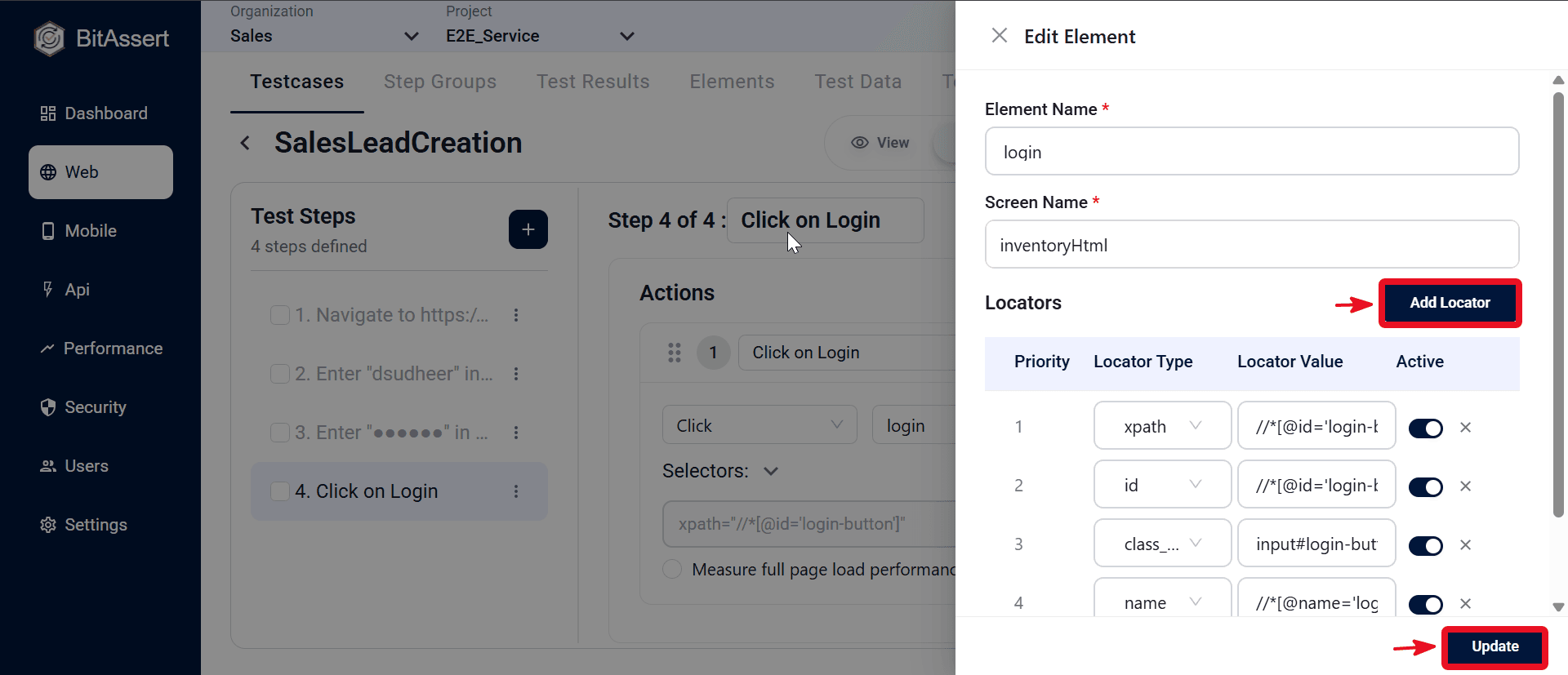Disable the priority 1 xpath locator toggle
The image size is (1568, 675).
1426,429
